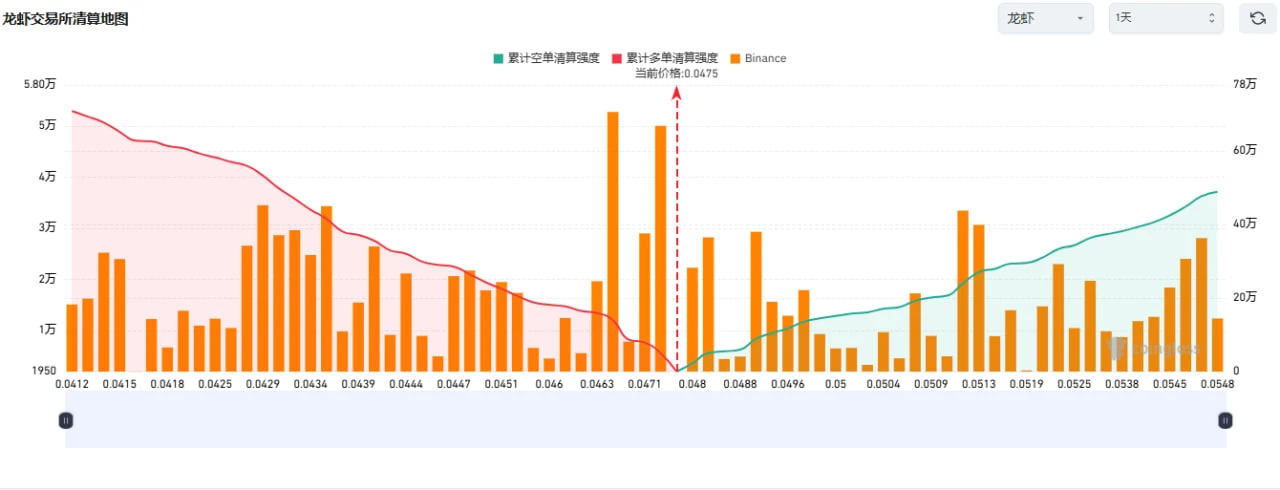The width and height of the screenshot is (1280, 490).
Task: Click x-axis label 0.0444
Action: (x=406, y=384)
